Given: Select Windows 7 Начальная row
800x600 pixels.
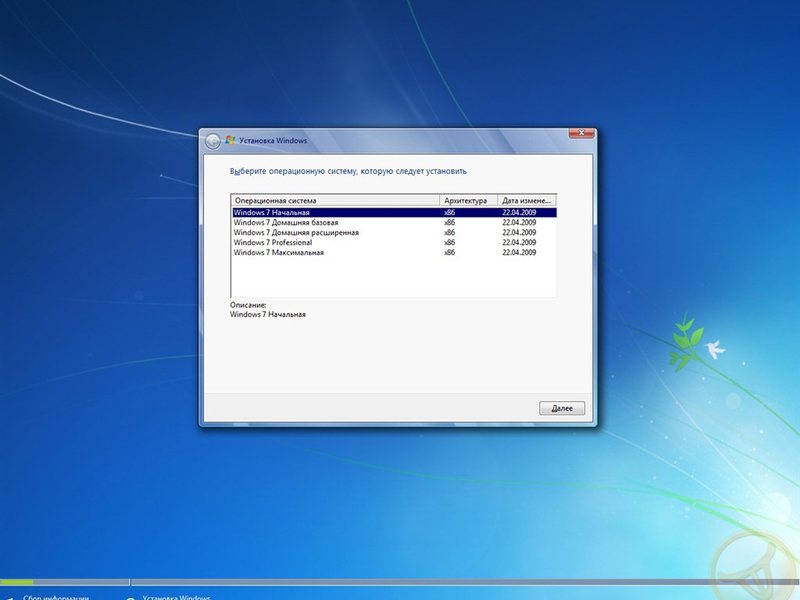Looking at the screenshot, I should coord(394,212).
